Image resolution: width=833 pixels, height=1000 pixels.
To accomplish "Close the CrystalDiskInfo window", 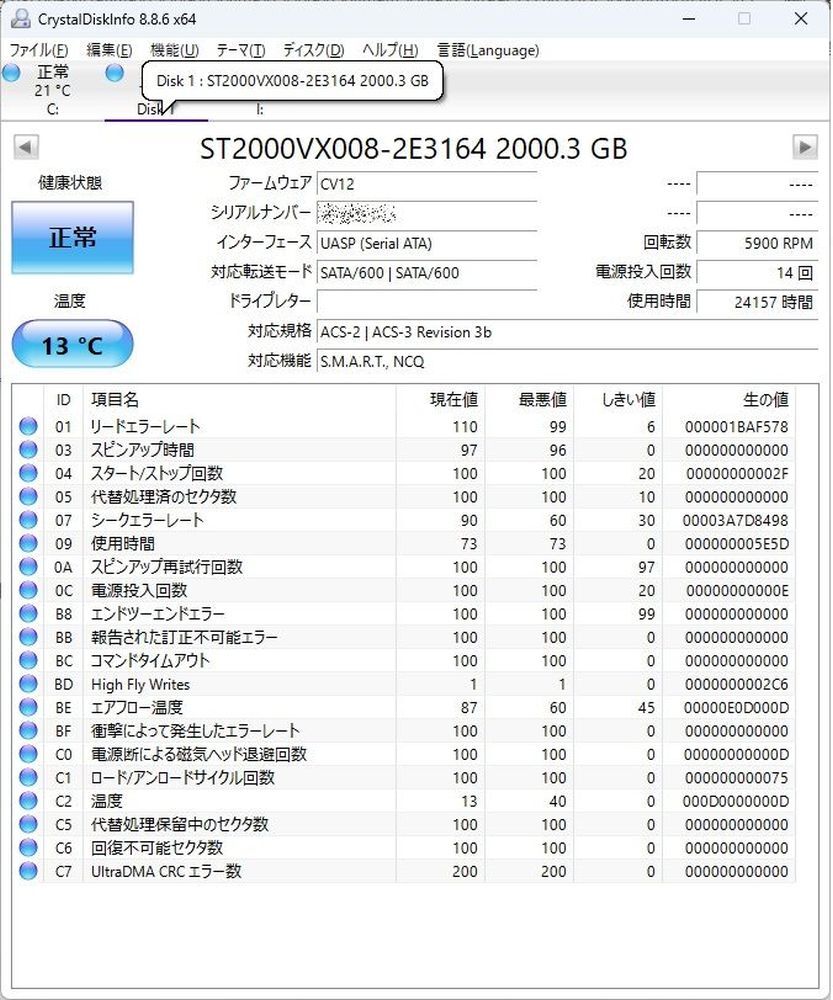I will [801, 18].
